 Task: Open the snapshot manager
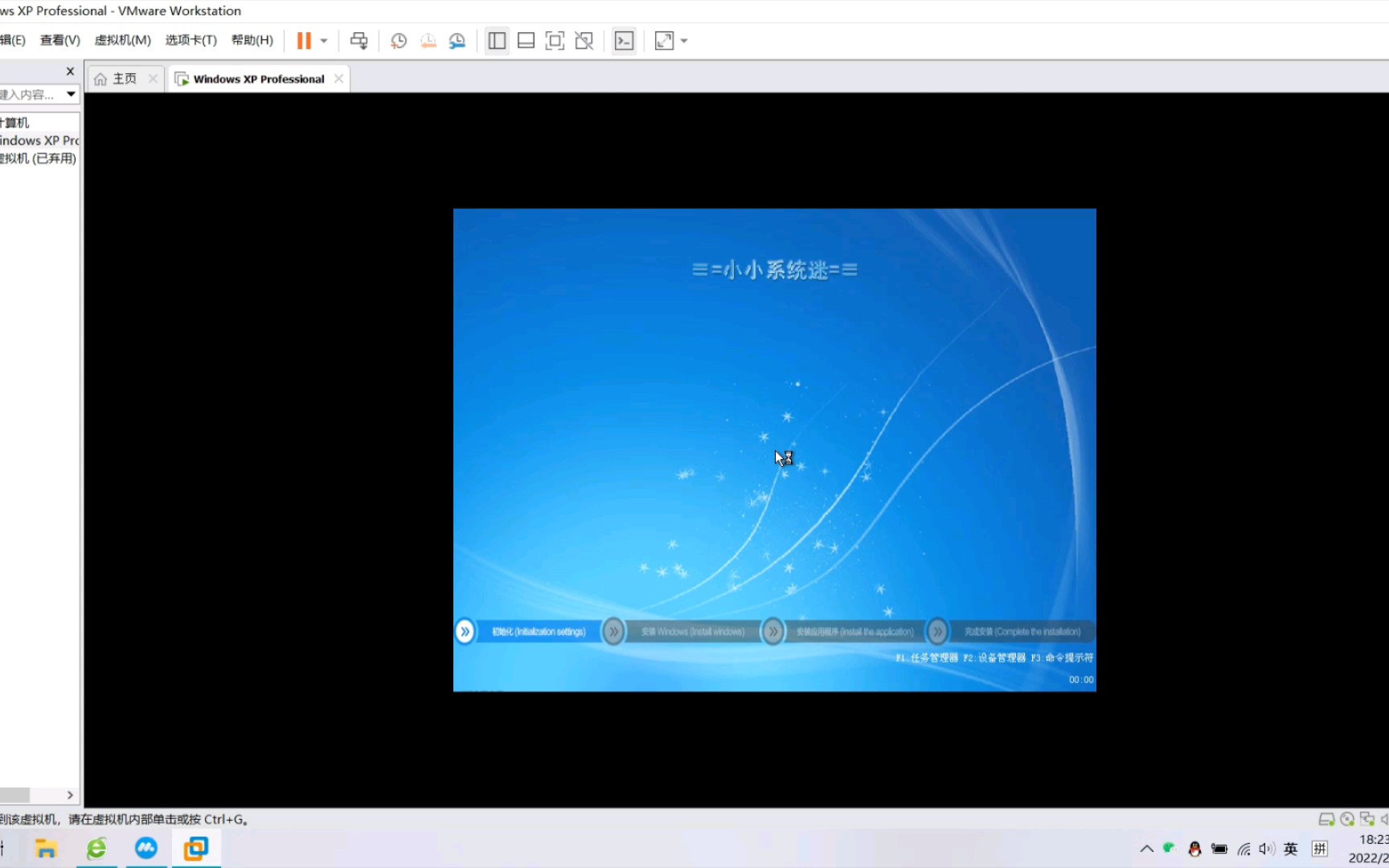[457, 41]
